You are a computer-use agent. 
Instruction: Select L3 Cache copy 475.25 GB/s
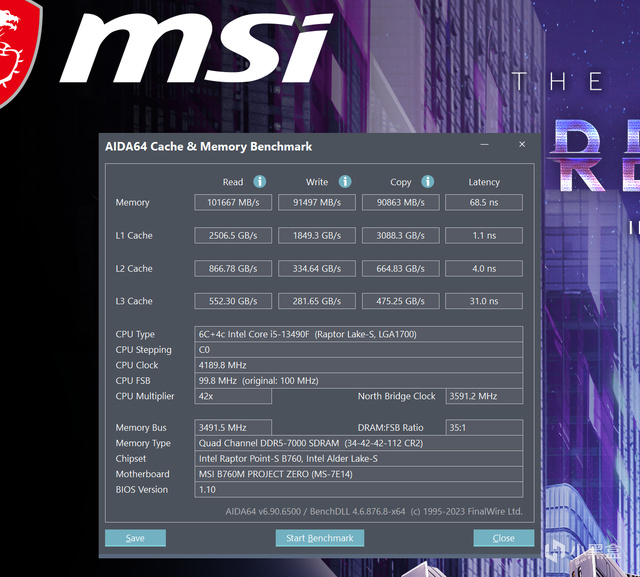pos(400,301)
